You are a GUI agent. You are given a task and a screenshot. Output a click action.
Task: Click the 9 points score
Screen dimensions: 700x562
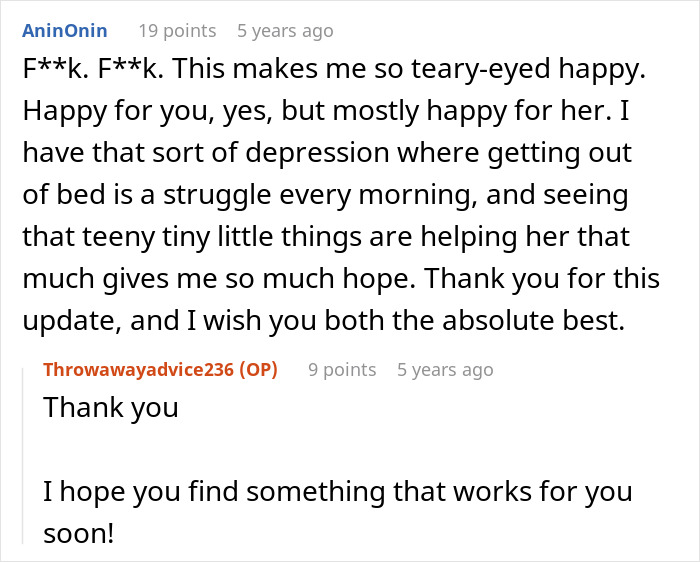pyautogui.click(x=342, y=370)
